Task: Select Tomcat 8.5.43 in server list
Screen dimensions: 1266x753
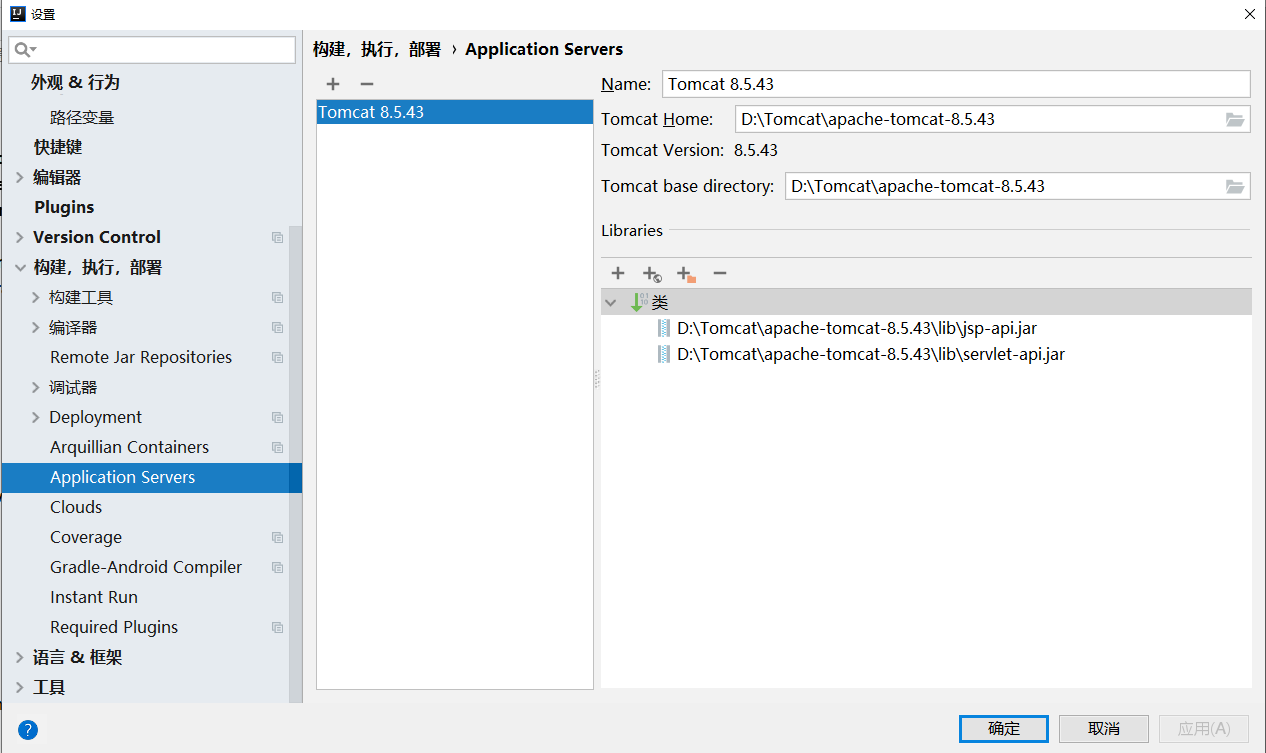Action: [455, 112]
